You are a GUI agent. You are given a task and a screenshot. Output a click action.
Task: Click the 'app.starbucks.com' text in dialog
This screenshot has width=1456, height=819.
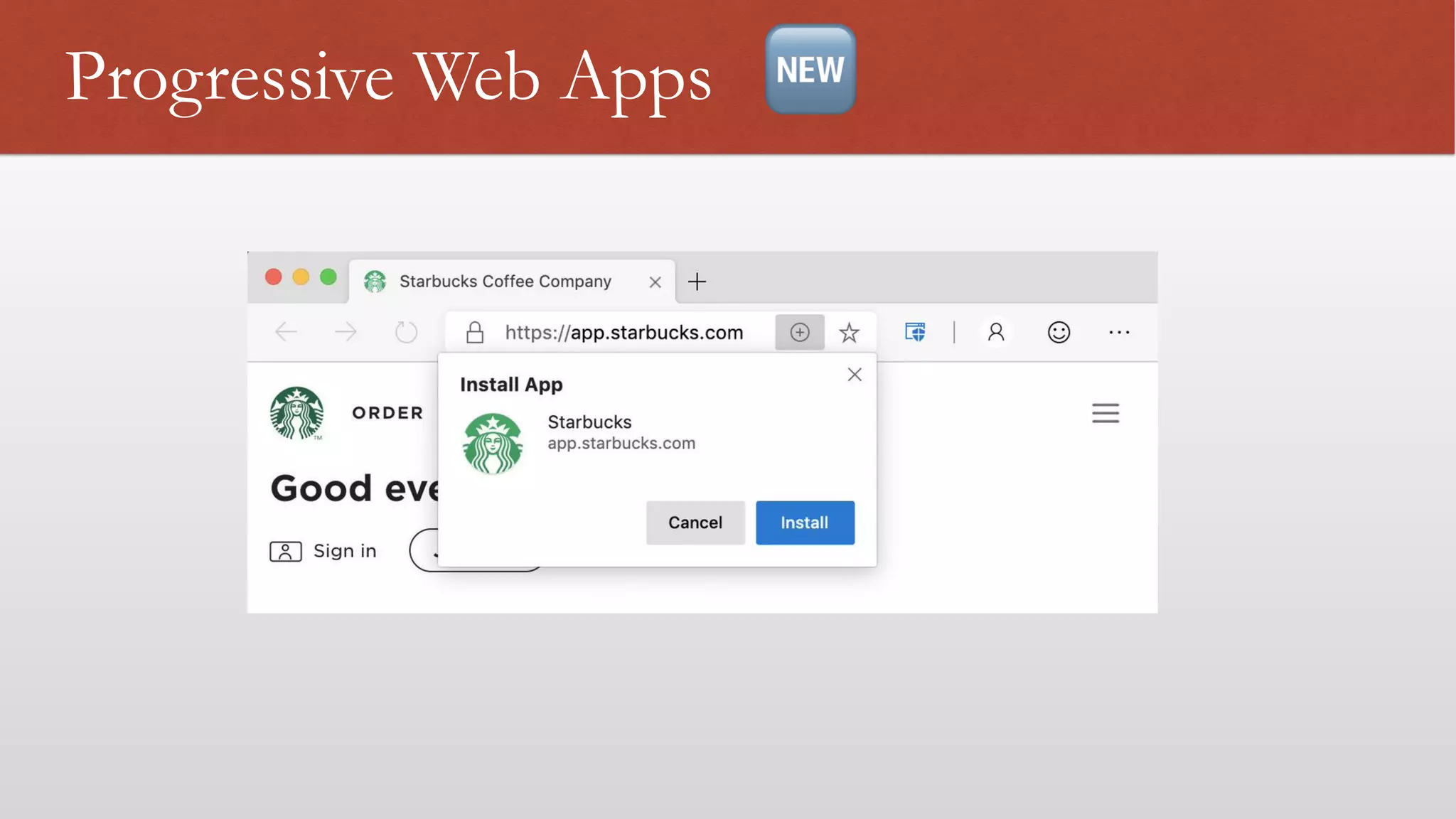pyautogui.click(x=621, y=443)
